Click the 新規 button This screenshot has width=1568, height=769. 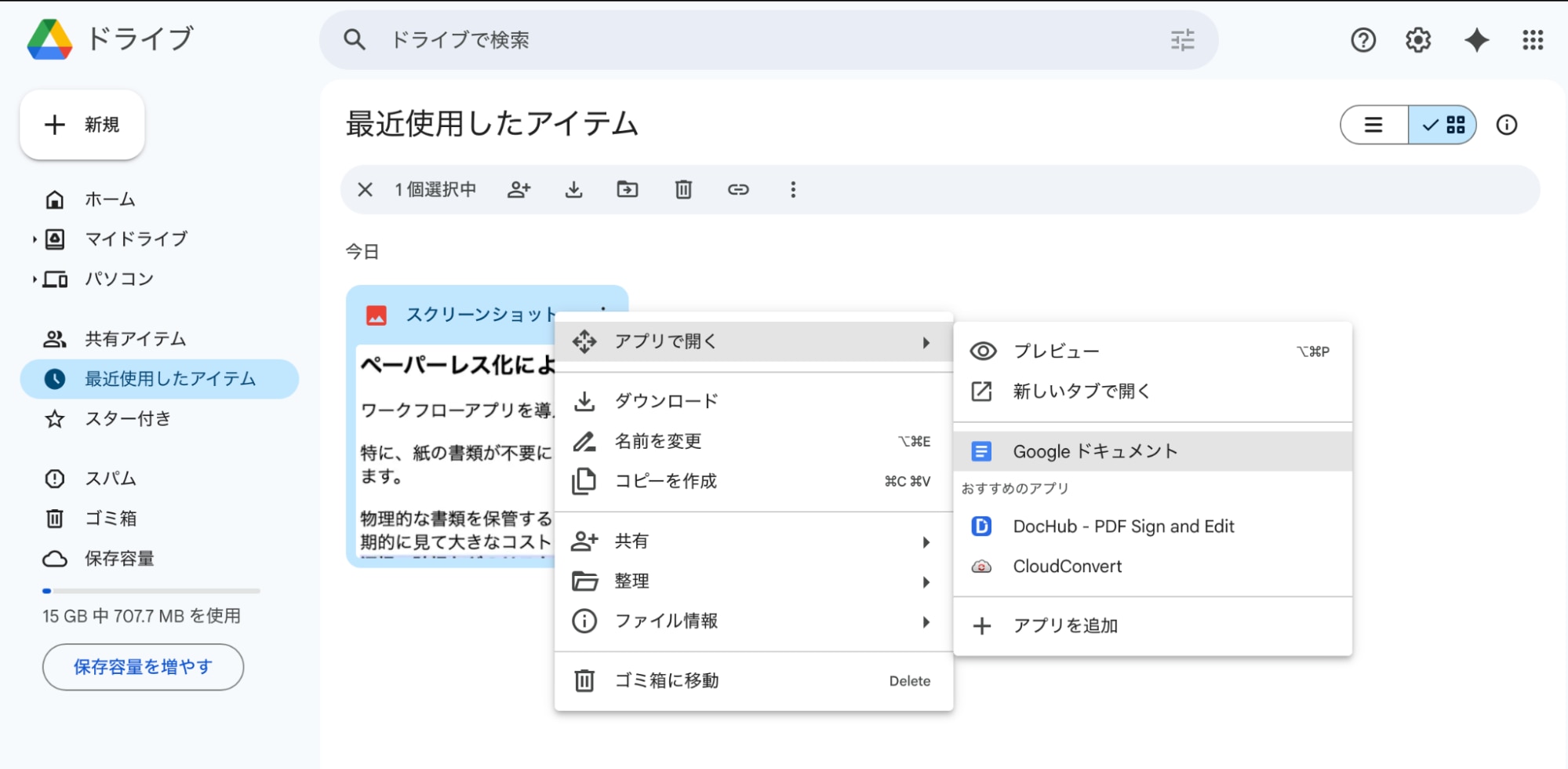click(82, 124)
